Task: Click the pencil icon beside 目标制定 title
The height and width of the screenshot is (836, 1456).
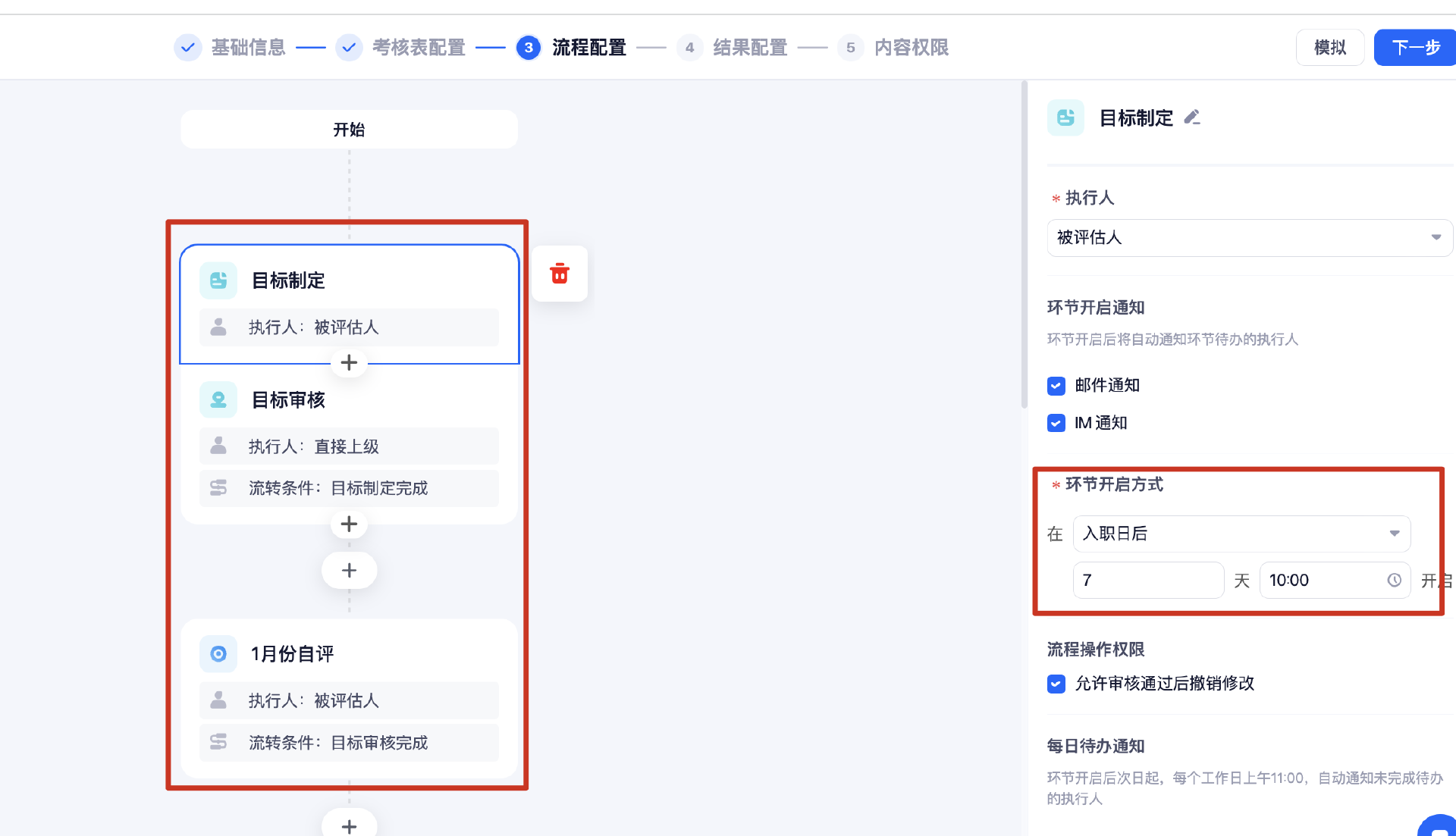Action: click(1192, 117)
